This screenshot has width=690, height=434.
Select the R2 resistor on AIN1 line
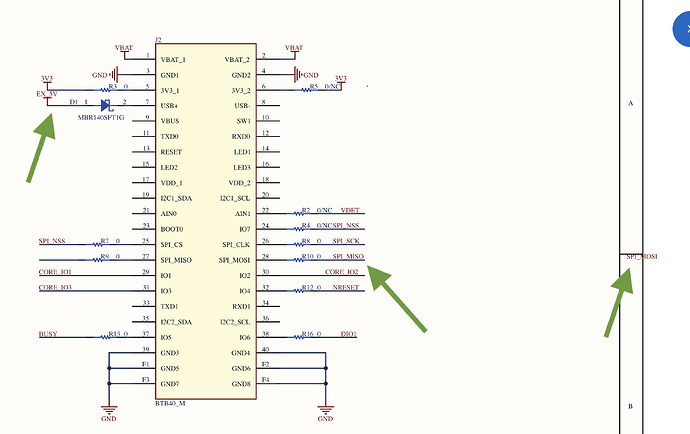pos(298,213)
